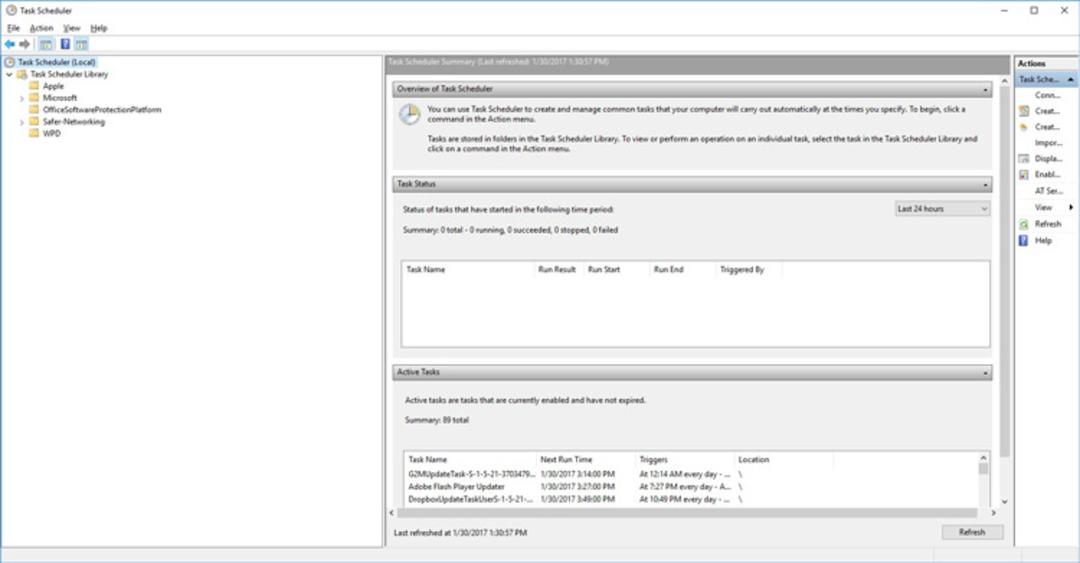Click the Back arrow toolbar icon

(x=10, y=44)
